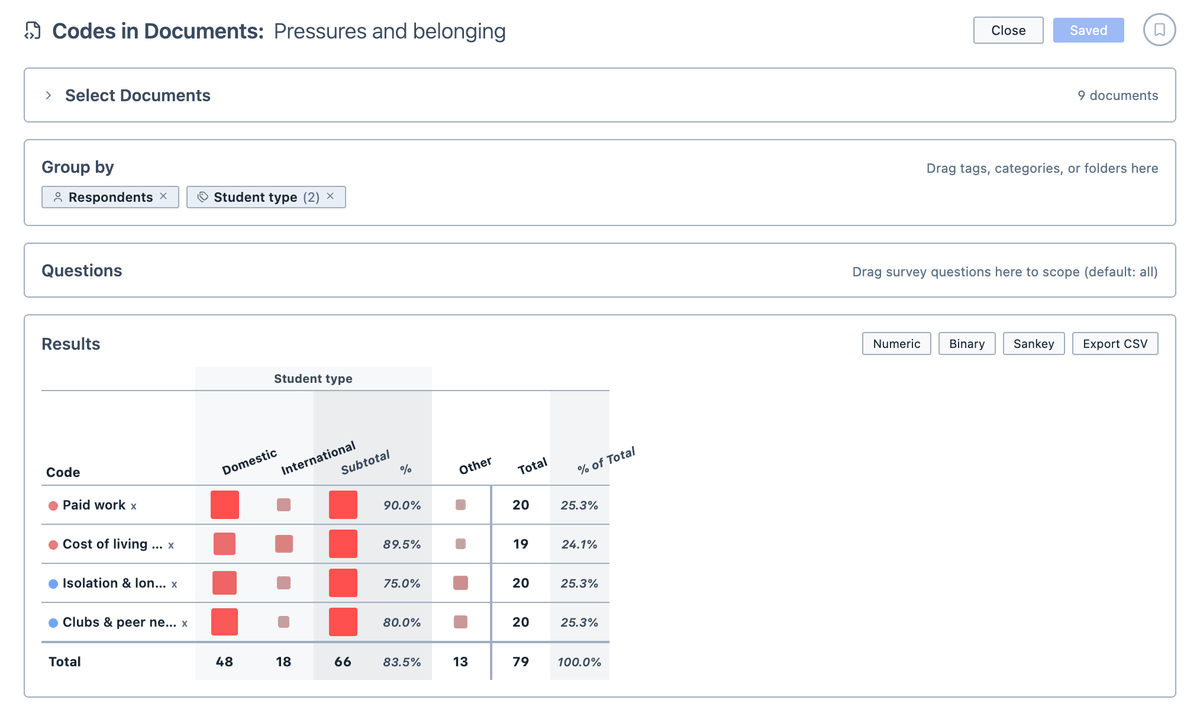
Task: Click the 90.0% value in Paid work row
Action: (x=402, y=505)
